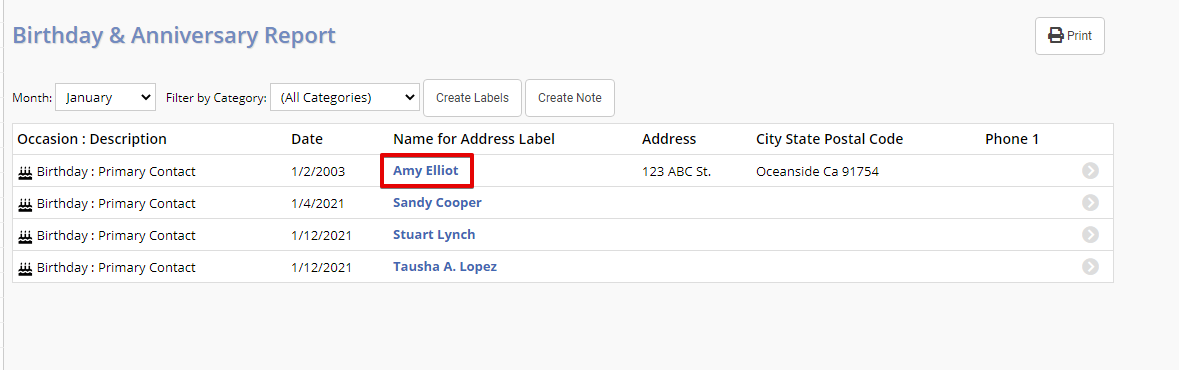Open arrow icon on Tausha A. Lopez row
The height and width of the screenshot is (370, 1179).
click(1090, 267)
